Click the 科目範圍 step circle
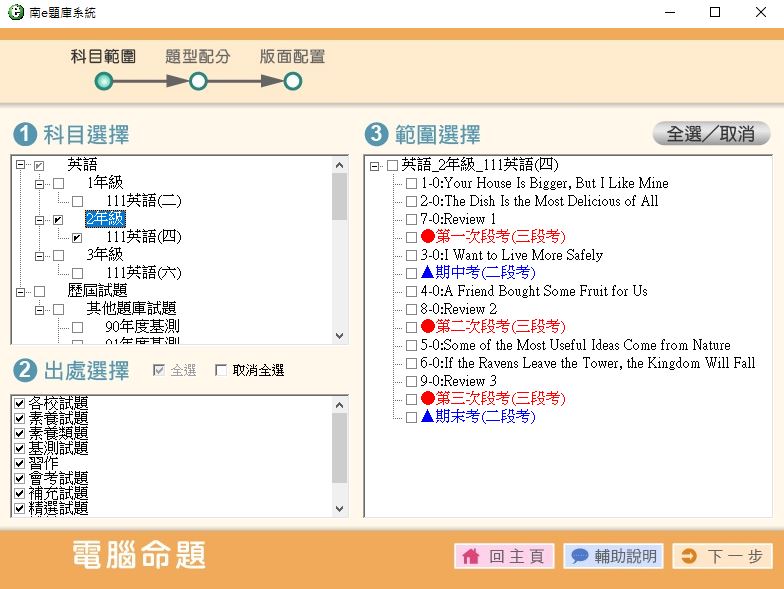 [x=104, y=82]
